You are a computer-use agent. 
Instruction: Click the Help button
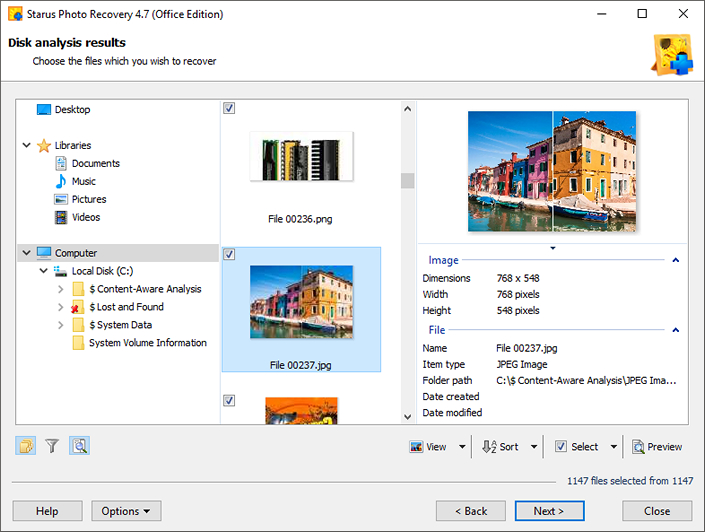click(x=47, y=511)
